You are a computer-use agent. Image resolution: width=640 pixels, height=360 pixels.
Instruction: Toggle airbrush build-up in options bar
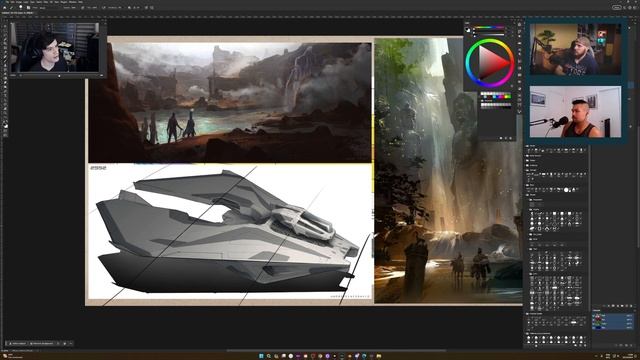pos(103,7)
